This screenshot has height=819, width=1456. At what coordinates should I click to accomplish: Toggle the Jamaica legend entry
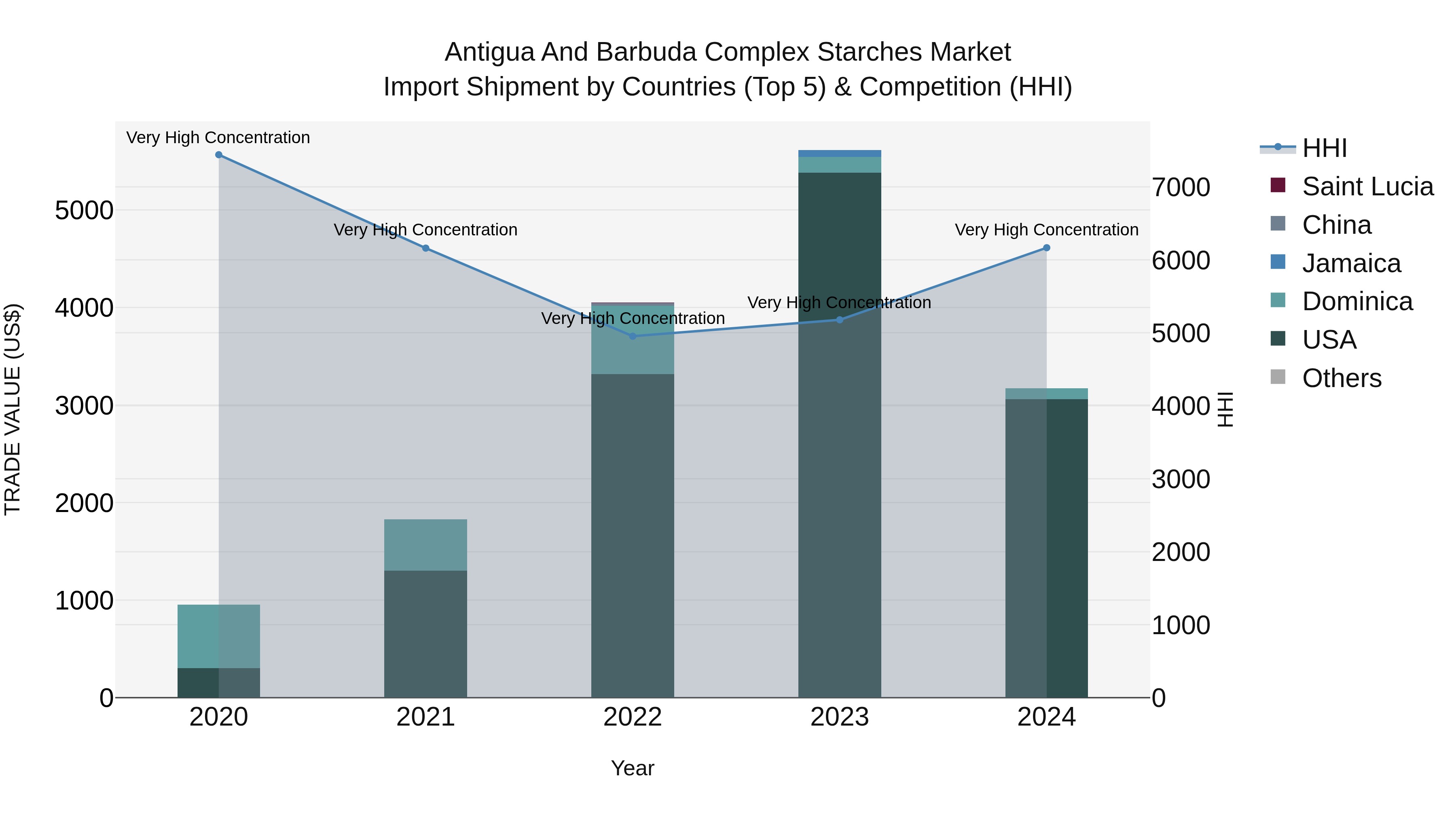pos(1335,263)
